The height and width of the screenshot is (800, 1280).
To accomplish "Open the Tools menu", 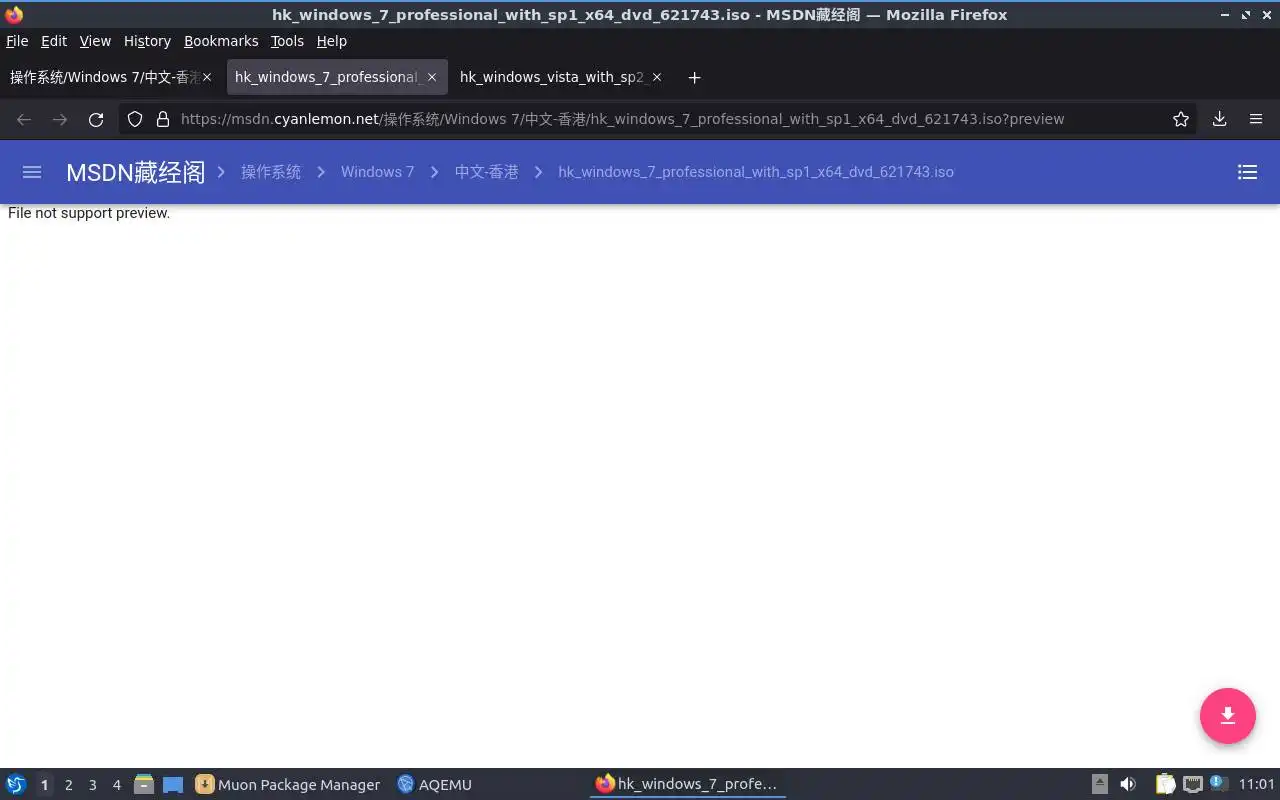I will point(287,41).
